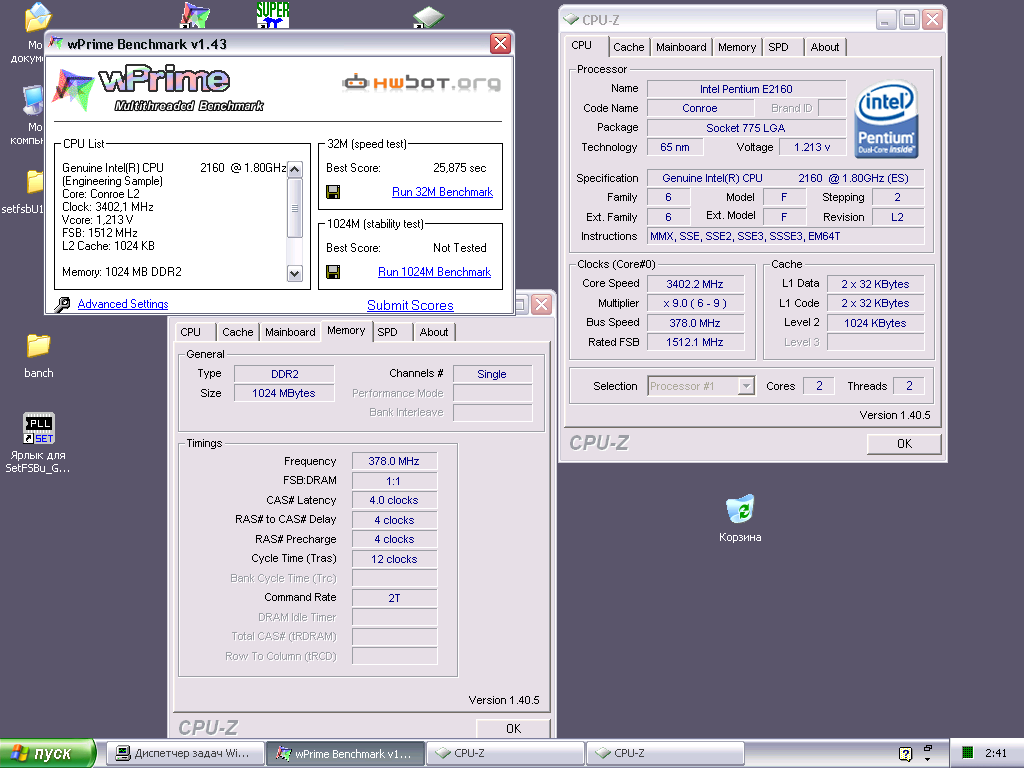1024x768 pixels.
Task: Click the Command Rate 2T value
Action: [x=394, y=598]
